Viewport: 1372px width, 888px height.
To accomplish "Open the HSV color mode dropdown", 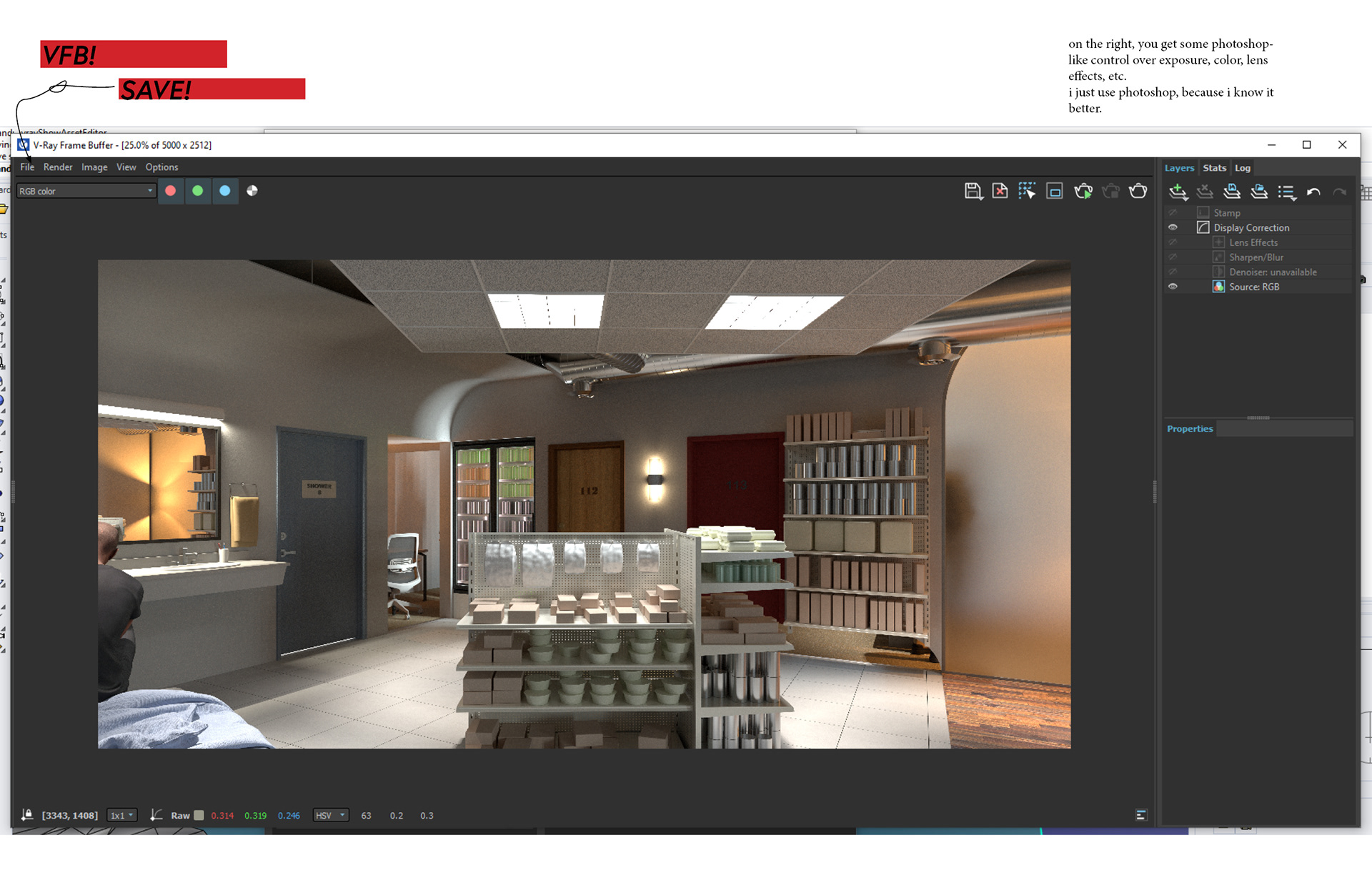I will 330,815.
